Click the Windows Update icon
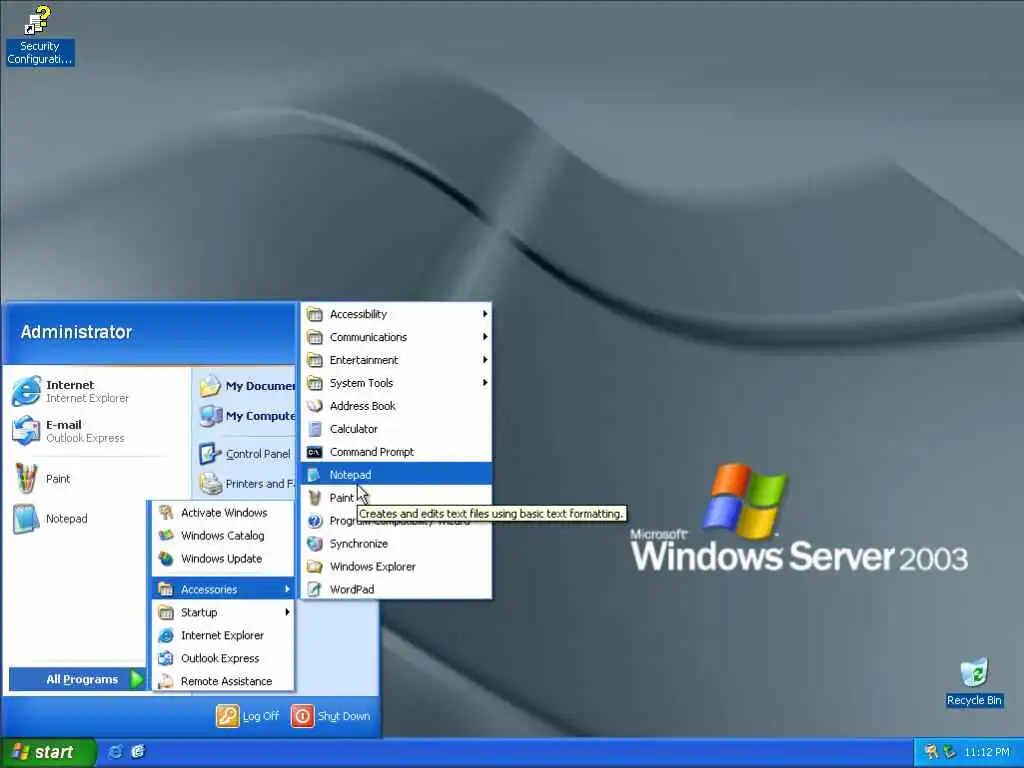This screenshot has width=1024, height=768. point(167,558)
